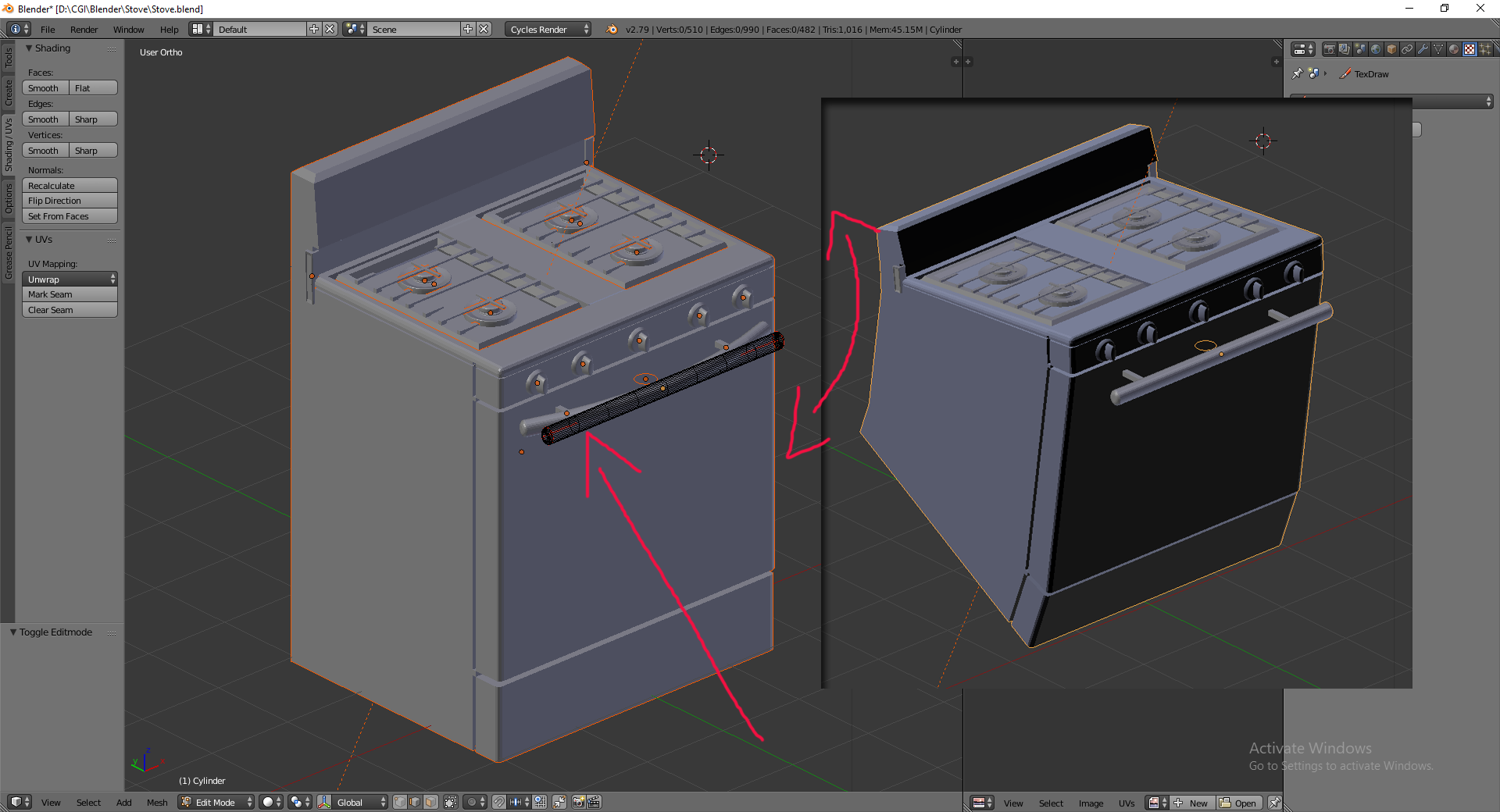Open the viewport shading sphere selector
The image size is (1500, 812).
tap(271, 802)
